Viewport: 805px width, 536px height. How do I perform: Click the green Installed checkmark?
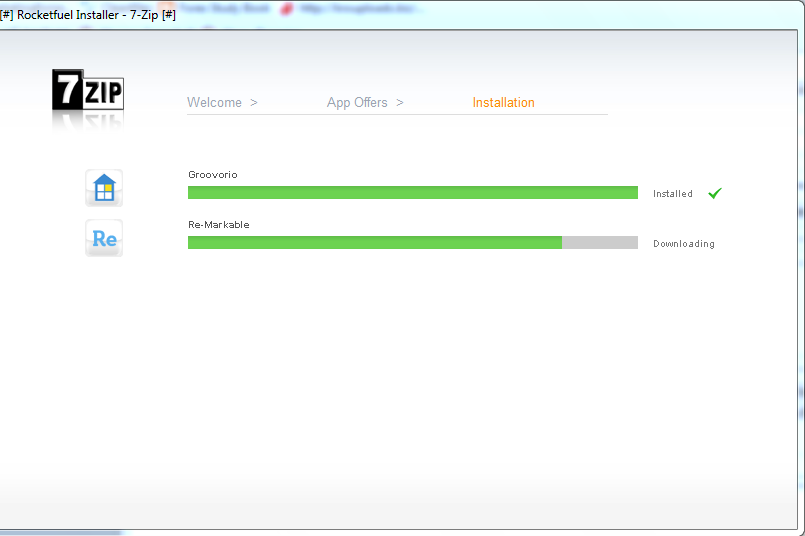coord(715,193)
